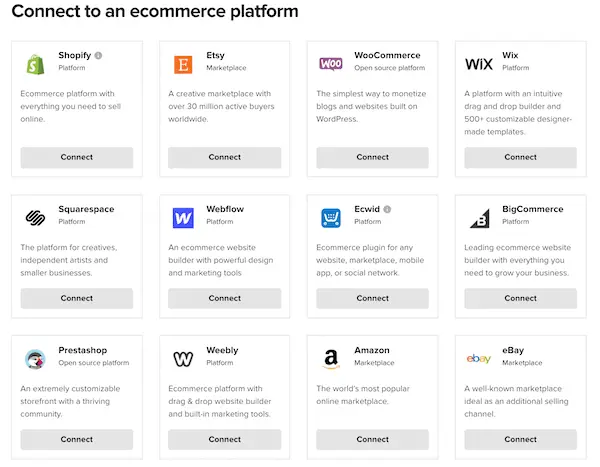Click 'Marketplace' label under eBay

tap(522, 363)
